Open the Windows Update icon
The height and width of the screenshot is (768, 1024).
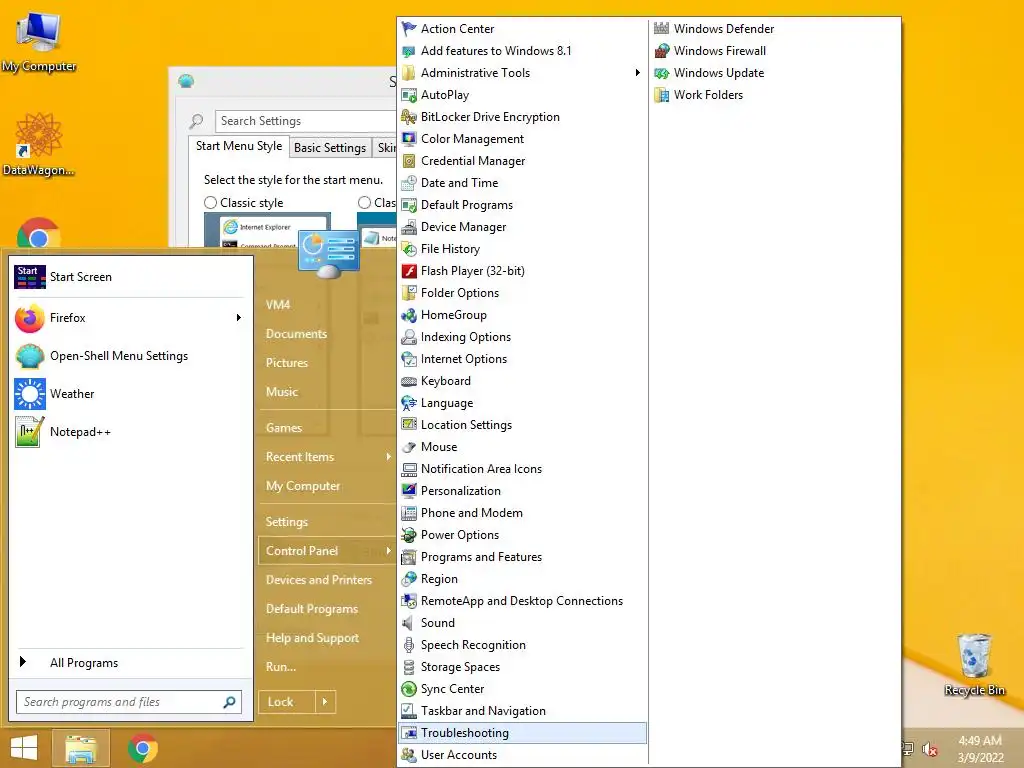662,72
